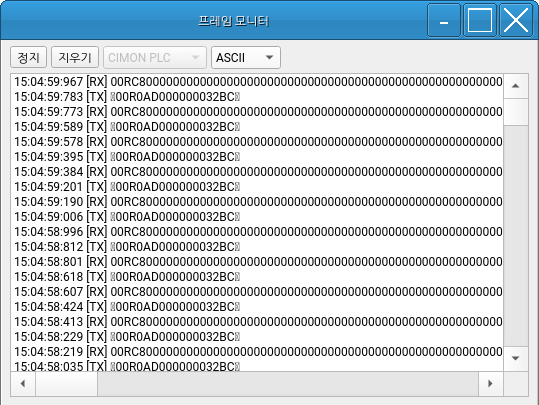Open the CIMON PLC device dropdown
539x405 pixels.
pyautogui.click(x=155, y=57)
